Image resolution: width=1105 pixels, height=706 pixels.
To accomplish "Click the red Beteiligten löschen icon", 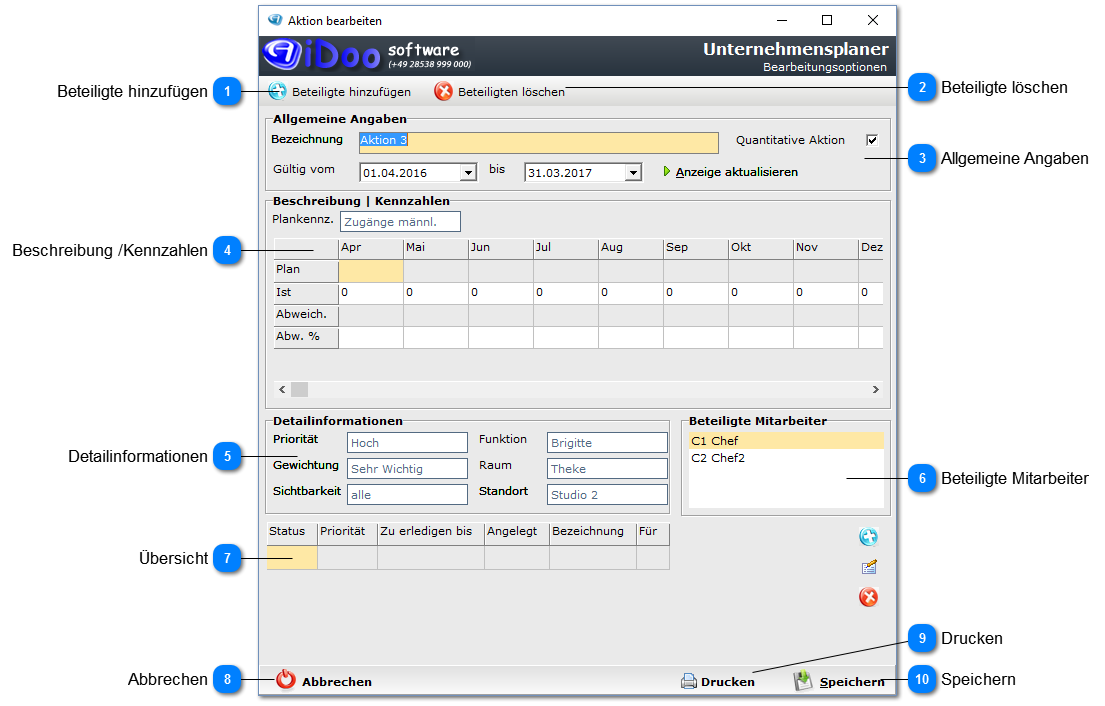I will point(443,91).
